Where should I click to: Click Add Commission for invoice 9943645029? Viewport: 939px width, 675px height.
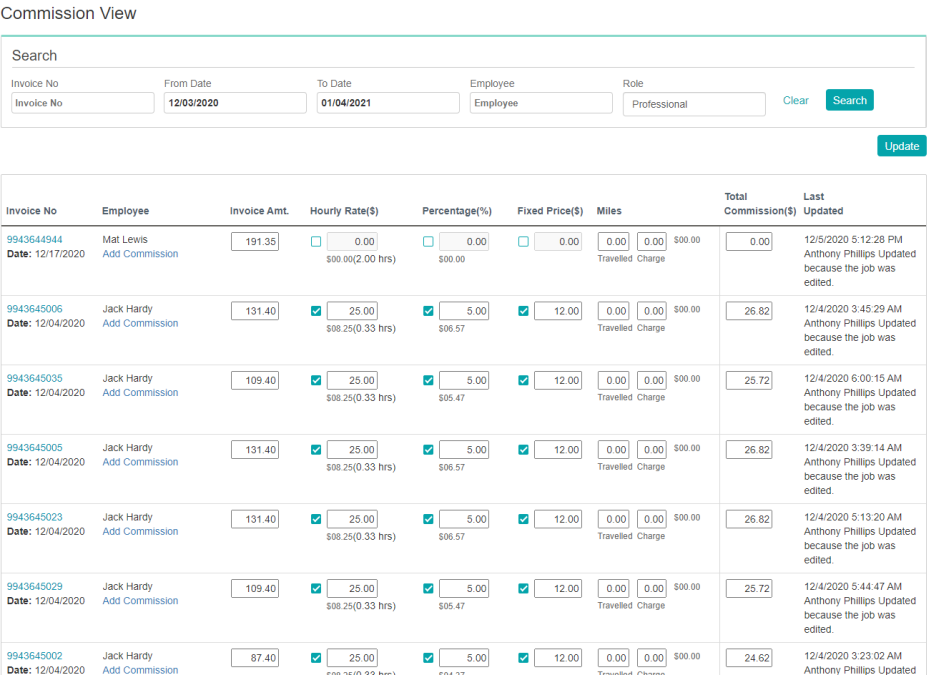pos(140,601)
